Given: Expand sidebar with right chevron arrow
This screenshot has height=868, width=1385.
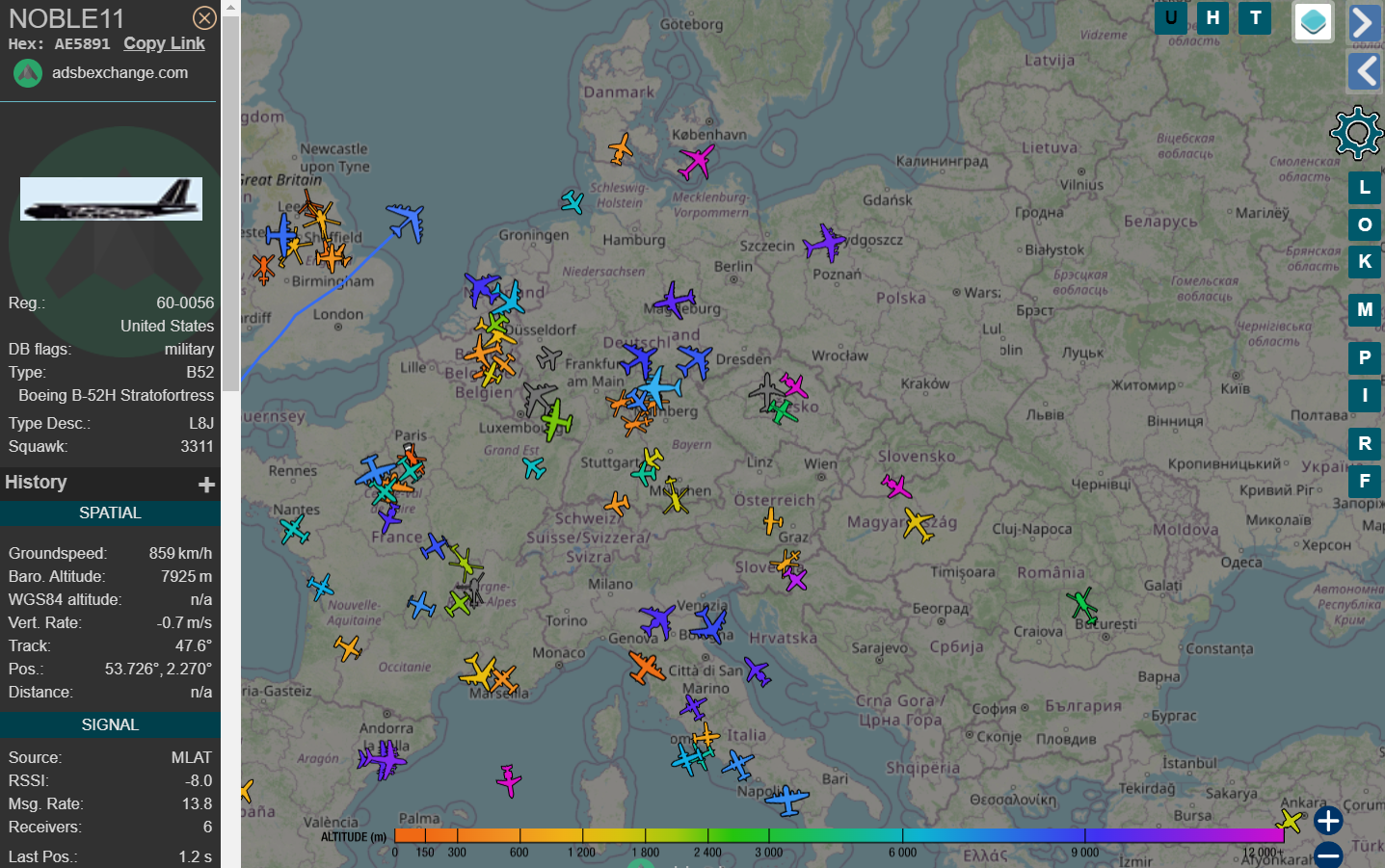Looking at the screenshot, I should (x=1364, y=22).
